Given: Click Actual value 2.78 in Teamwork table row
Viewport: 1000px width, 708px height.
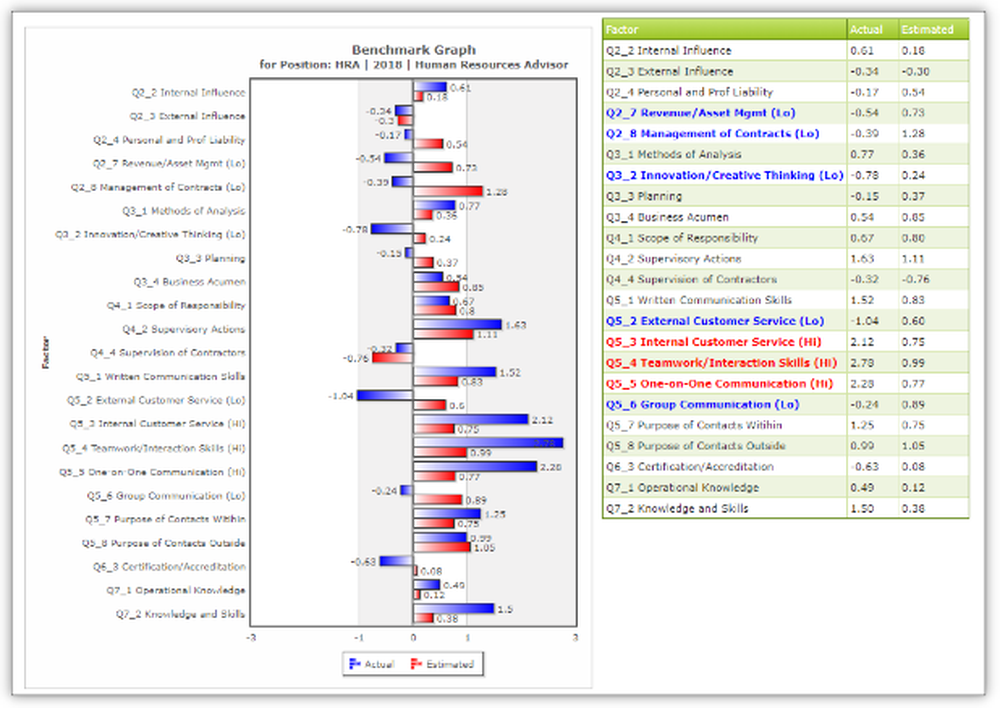Looking at the screenshot, I should tap(862, 363).
